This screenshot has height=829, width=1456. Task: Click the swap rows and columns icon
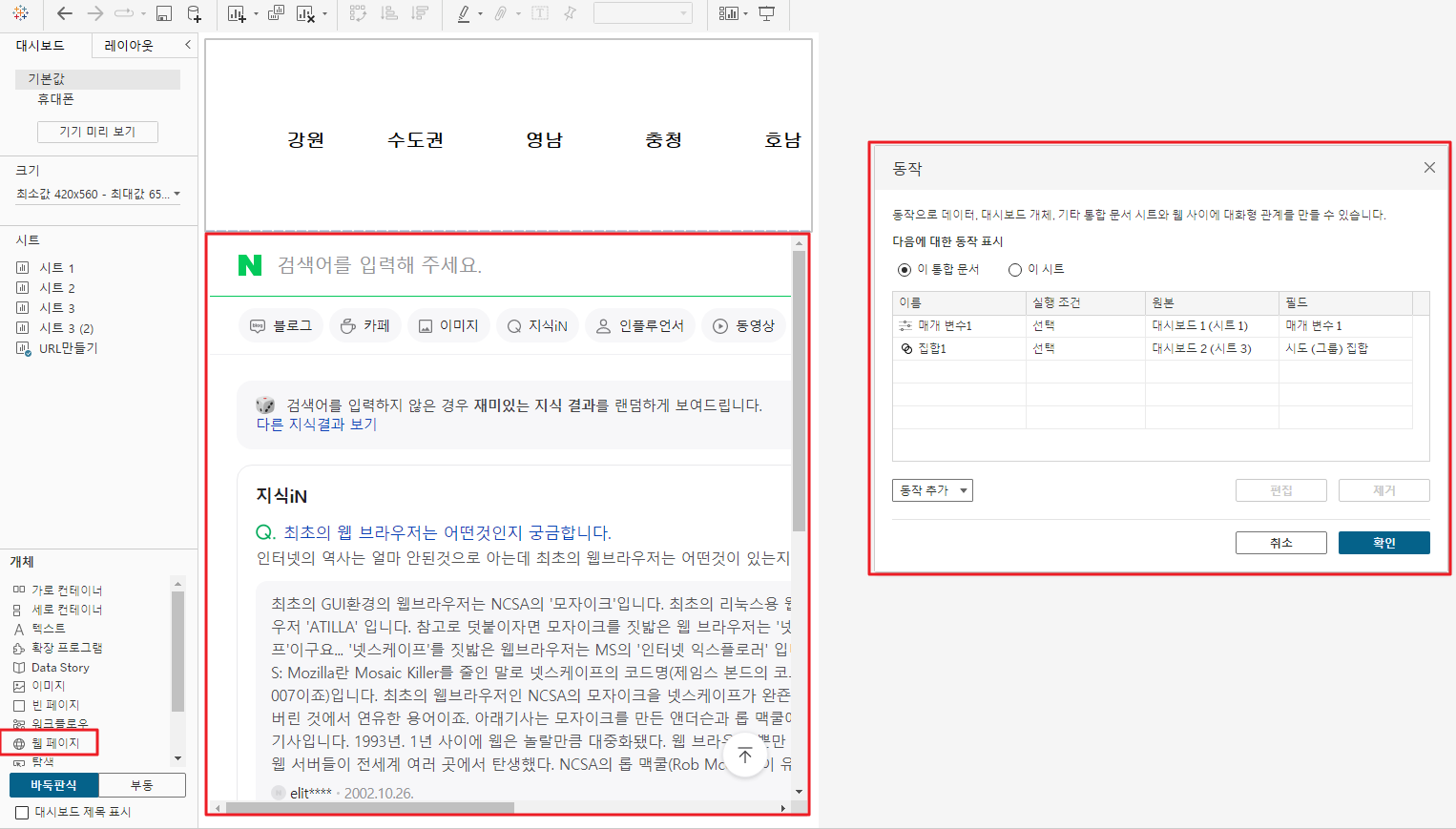(358, 13)
